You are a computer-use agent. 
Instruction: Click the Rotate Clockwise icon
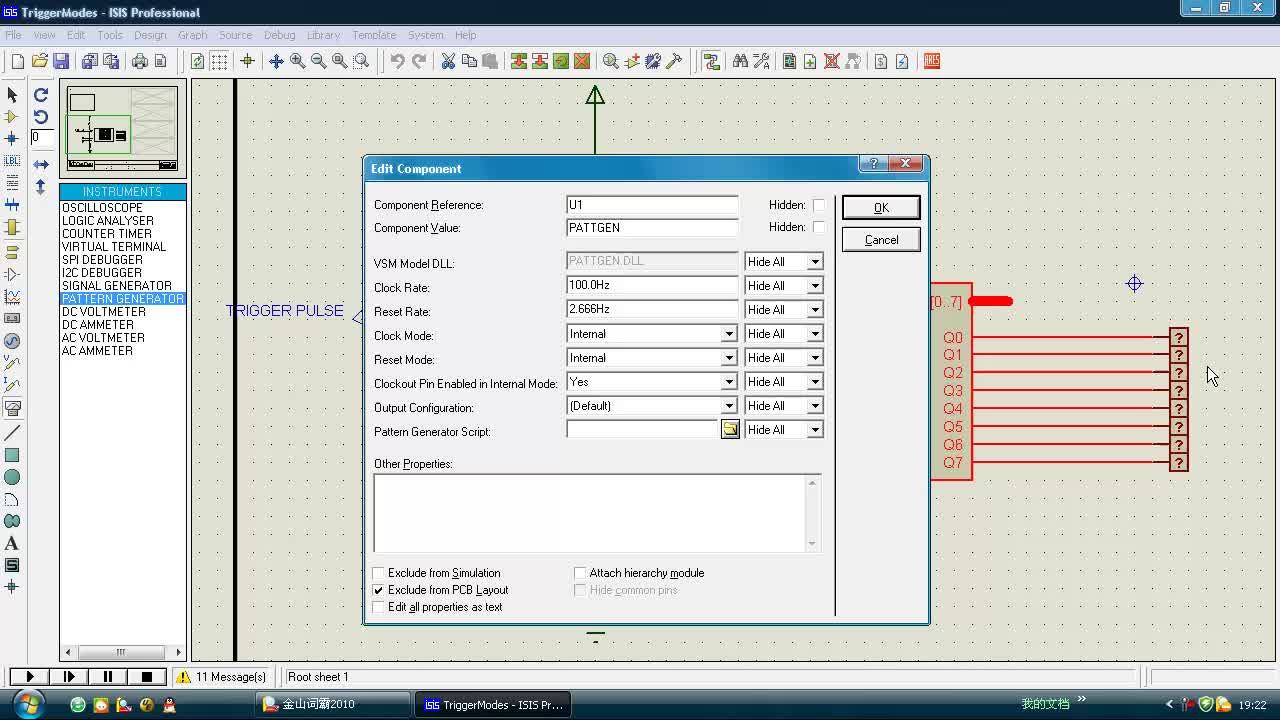[41, 95]
